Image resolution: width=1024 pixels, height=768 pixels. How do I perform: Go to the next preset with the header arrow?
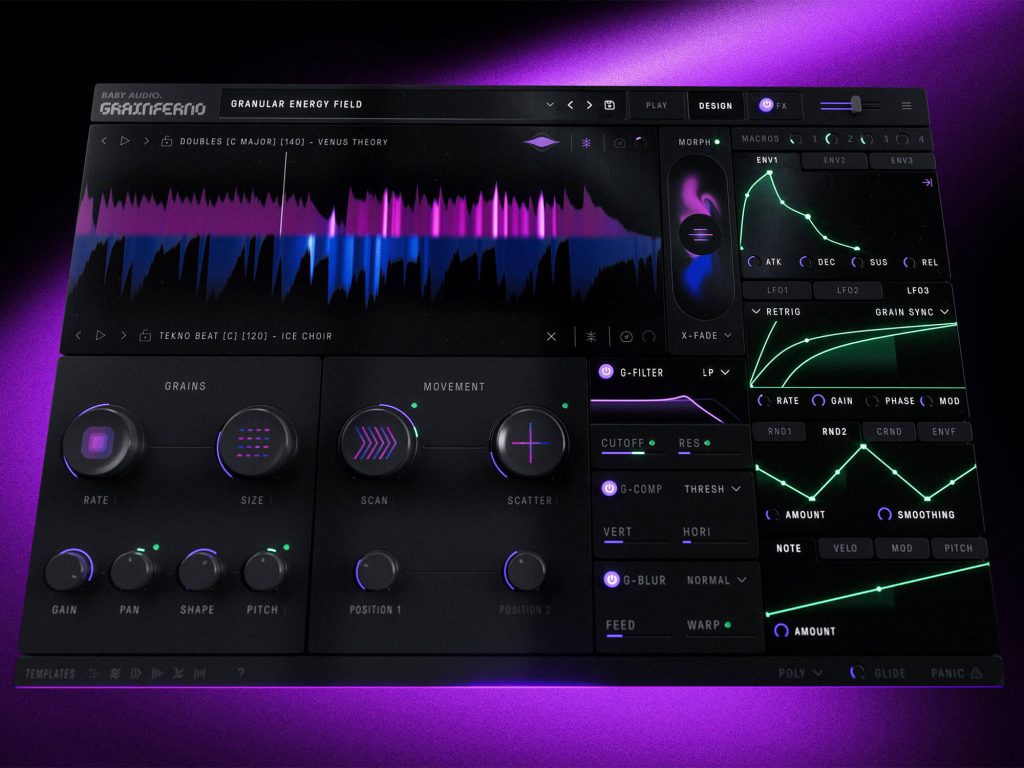tap(589, 105)
